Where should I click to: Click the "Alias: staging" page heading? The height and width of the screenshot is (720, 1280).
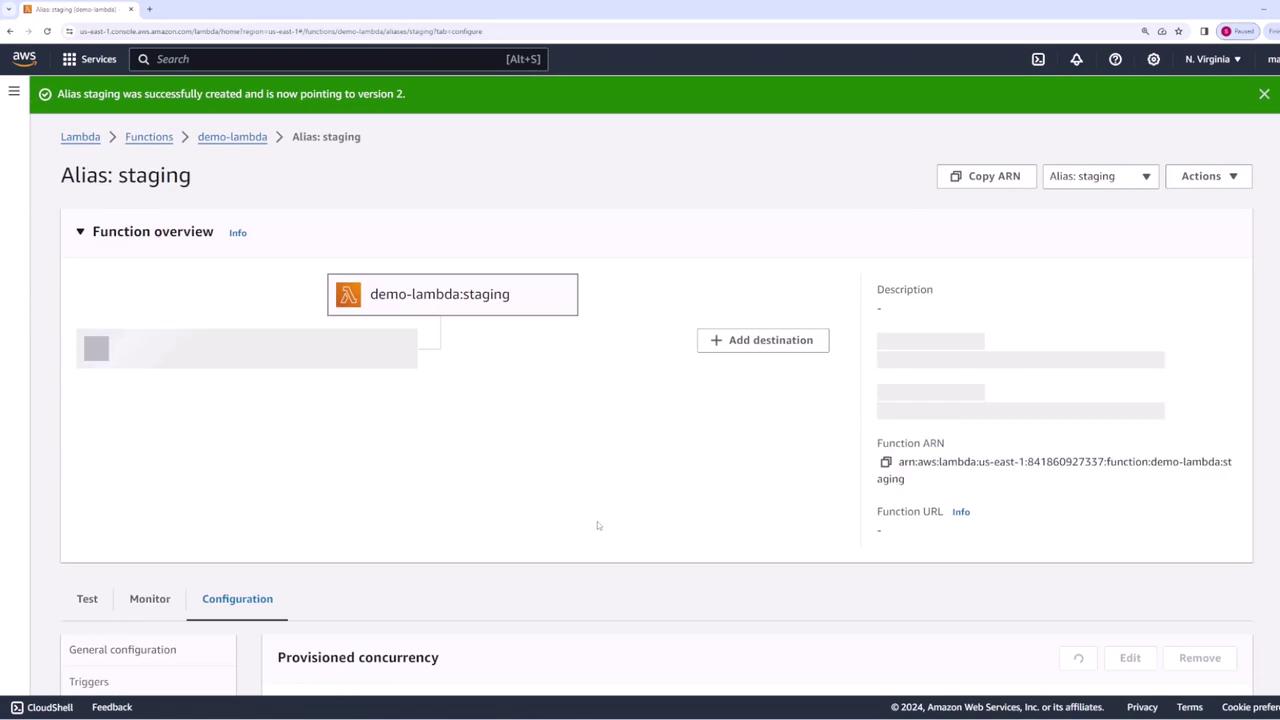pos(126,175)
